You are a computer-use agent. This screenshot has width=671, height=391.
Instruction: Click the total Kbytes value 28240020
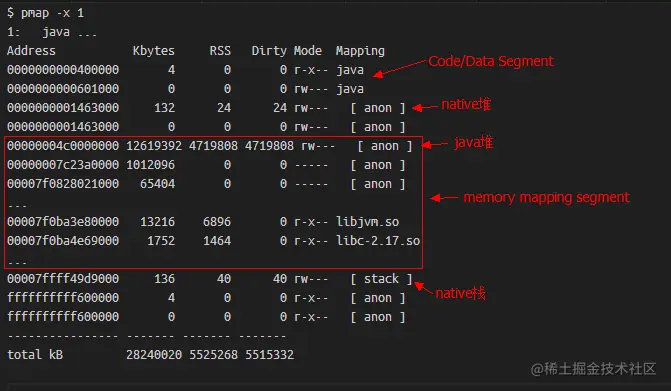pyautogui.click(x=154, y=355)
